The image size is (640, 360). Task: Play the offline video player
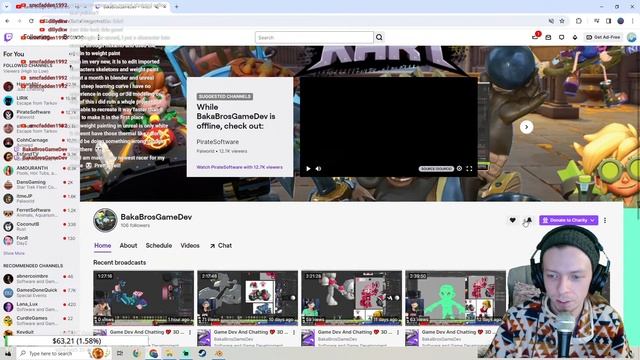click(x=308, y=169)
